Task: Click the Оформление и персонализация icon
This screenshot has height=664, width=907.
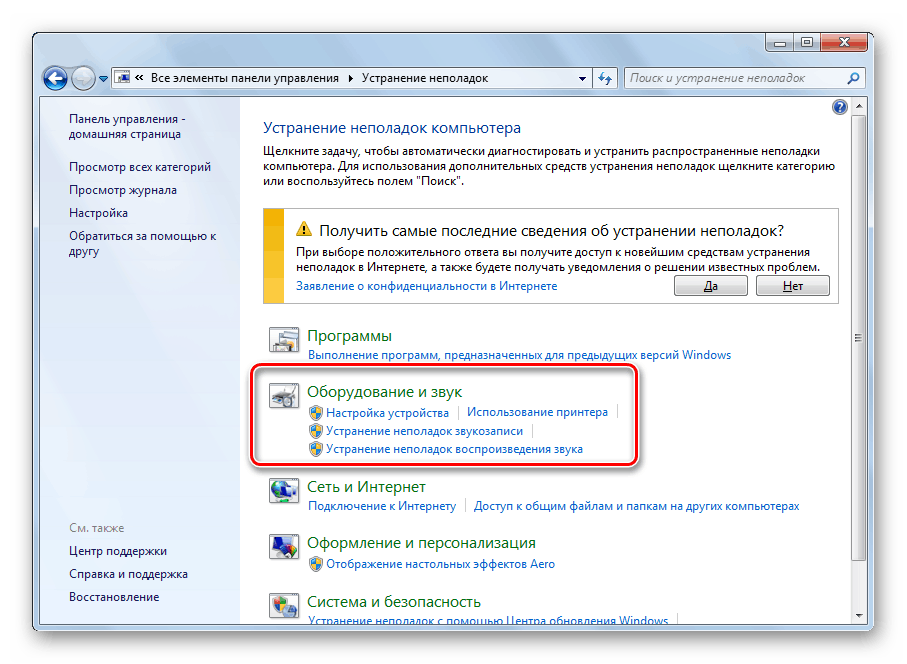Action: 284,547
